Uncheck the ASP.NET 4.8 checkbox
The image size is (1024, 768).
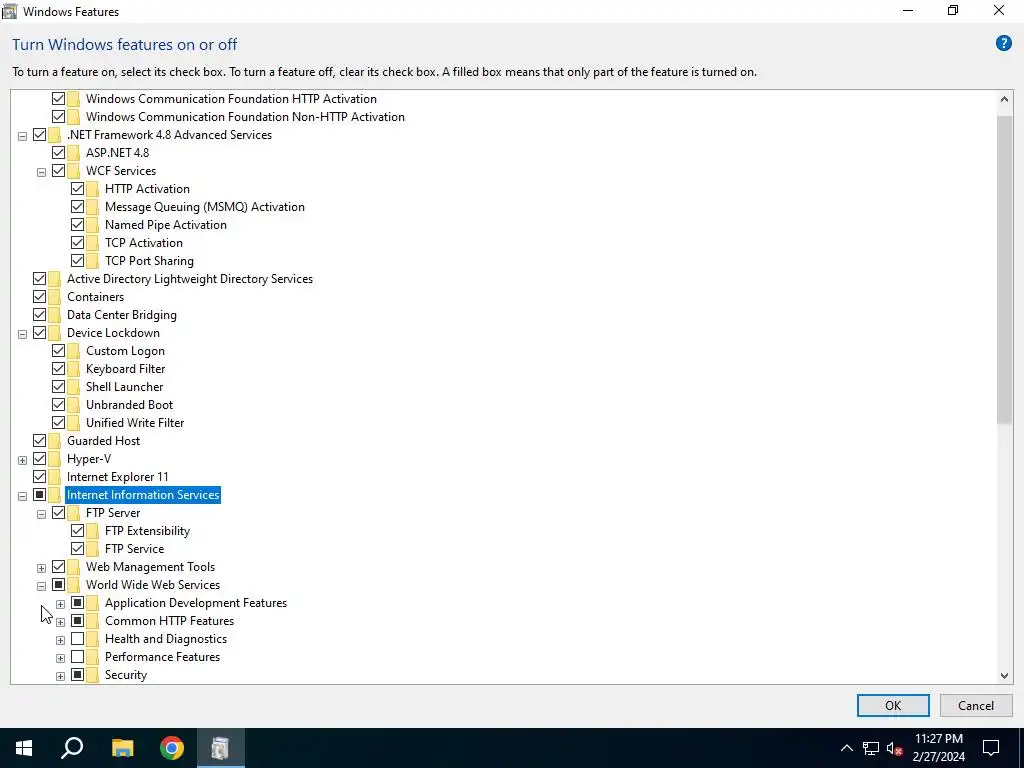[x=58, y=153]
